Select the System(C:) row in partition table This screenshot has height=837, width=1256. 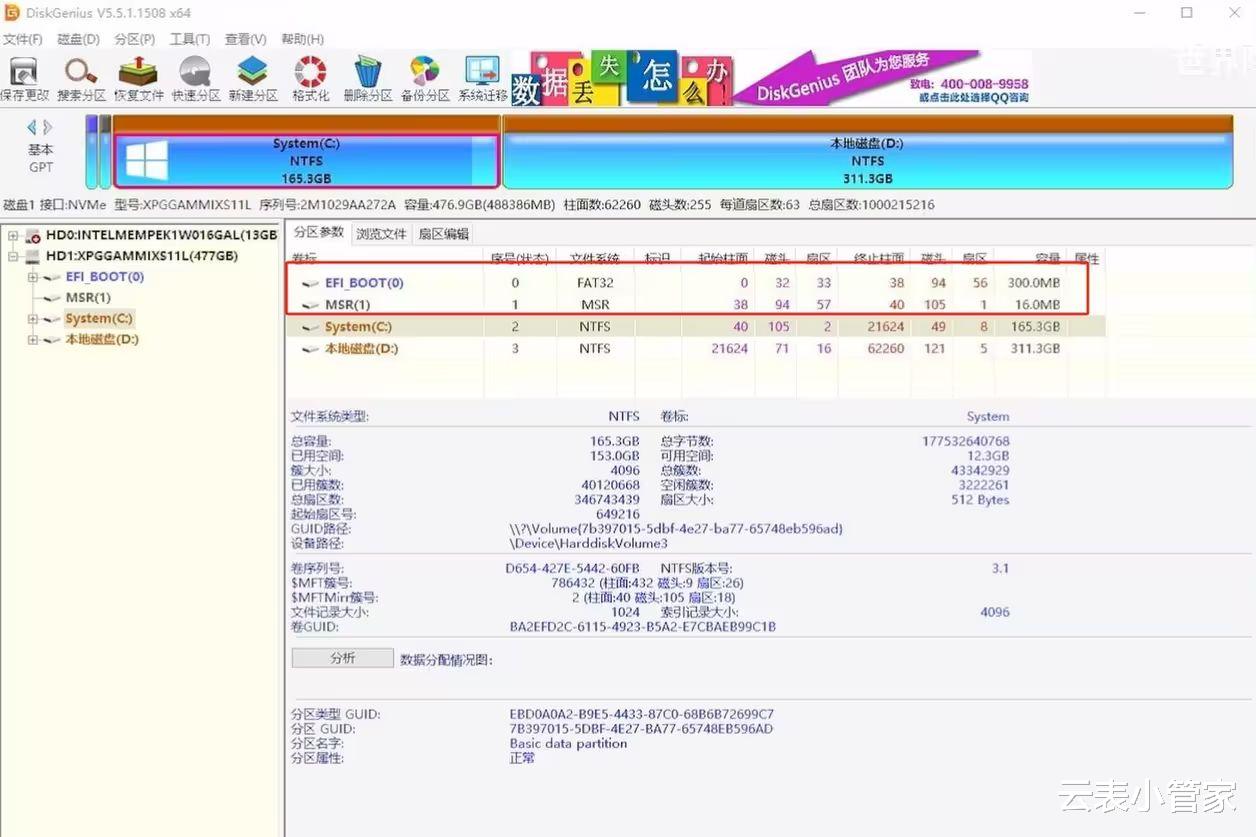click(695, 327)
